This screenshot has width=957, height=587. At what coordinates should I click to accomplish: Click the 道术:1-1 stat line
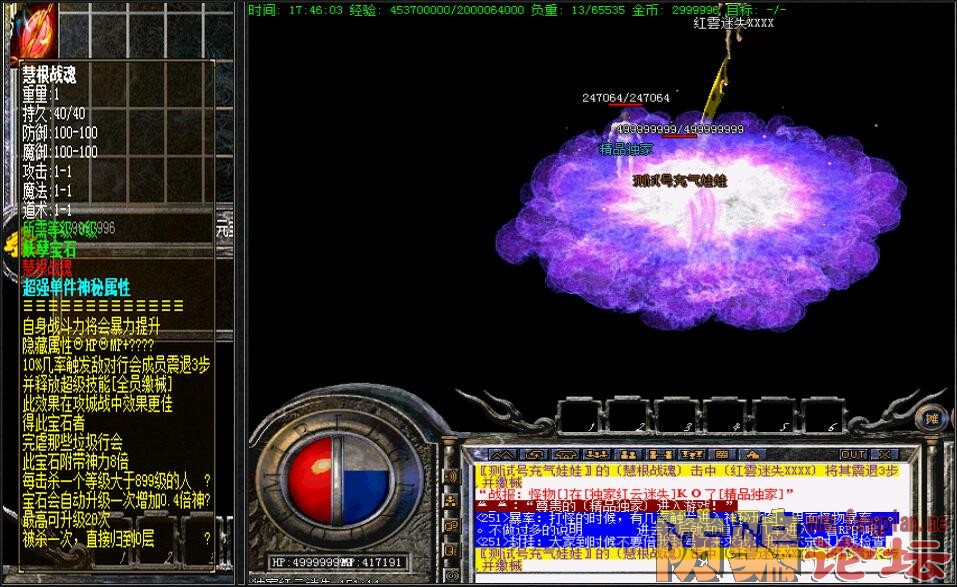(x=47, y=211)
